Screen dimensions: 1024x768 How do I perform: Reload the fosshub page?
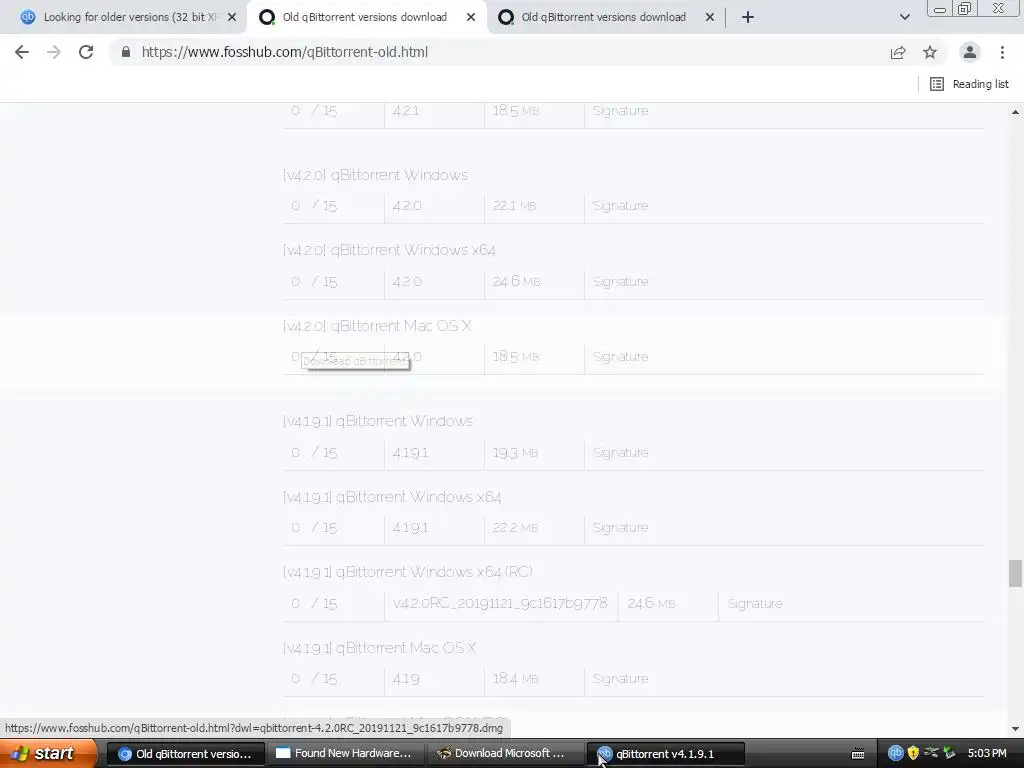tap(86, 52)
